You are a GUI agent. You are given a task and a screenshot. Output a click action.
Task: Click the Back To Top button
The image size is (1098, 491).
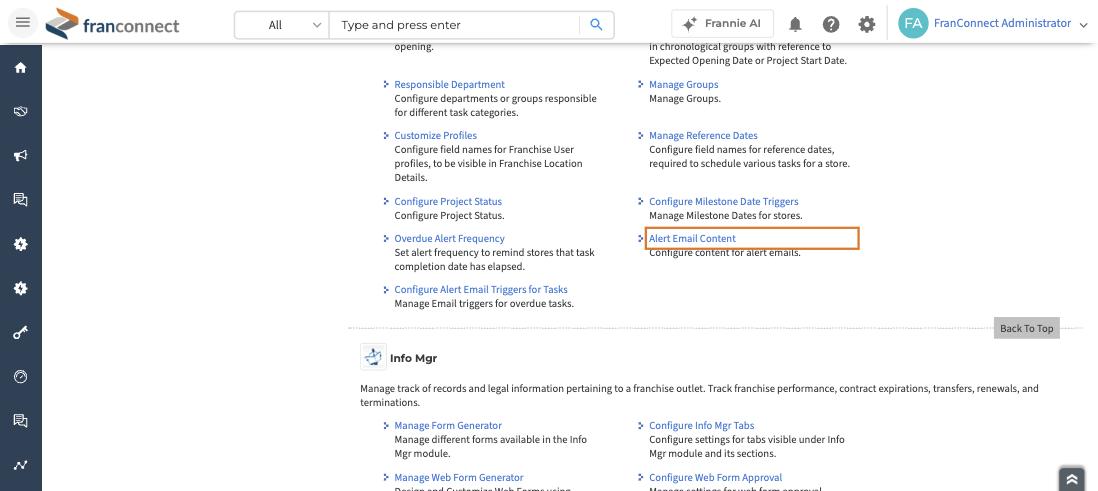pos(1026,328)
